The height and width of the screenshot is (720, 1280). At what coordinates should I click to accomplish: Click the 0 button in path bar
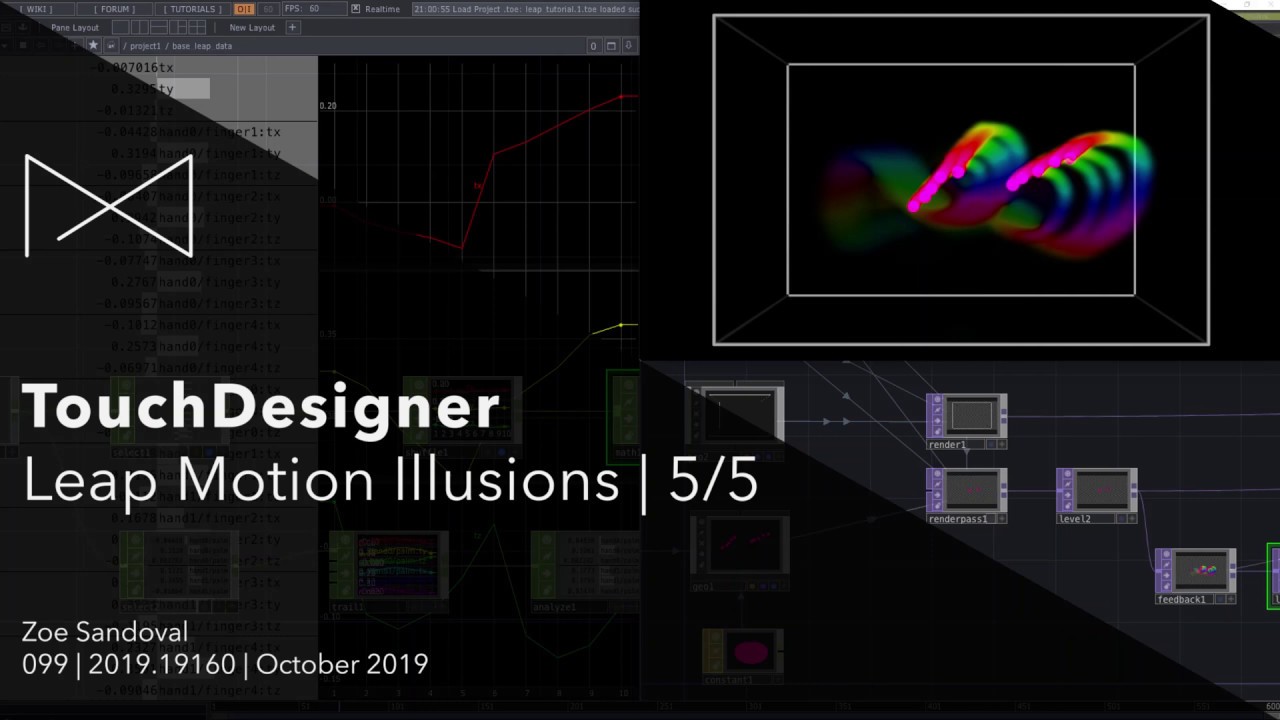[x=593, y=46]
